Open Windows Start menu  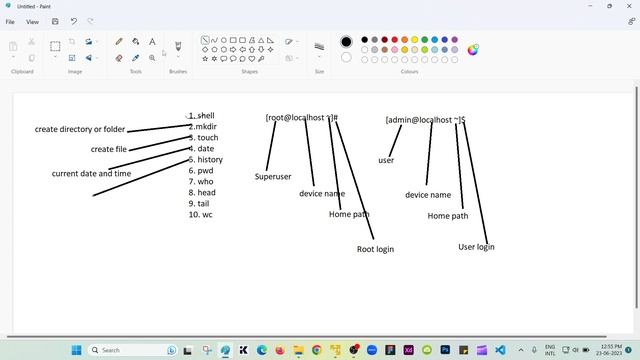pos(76,350)
